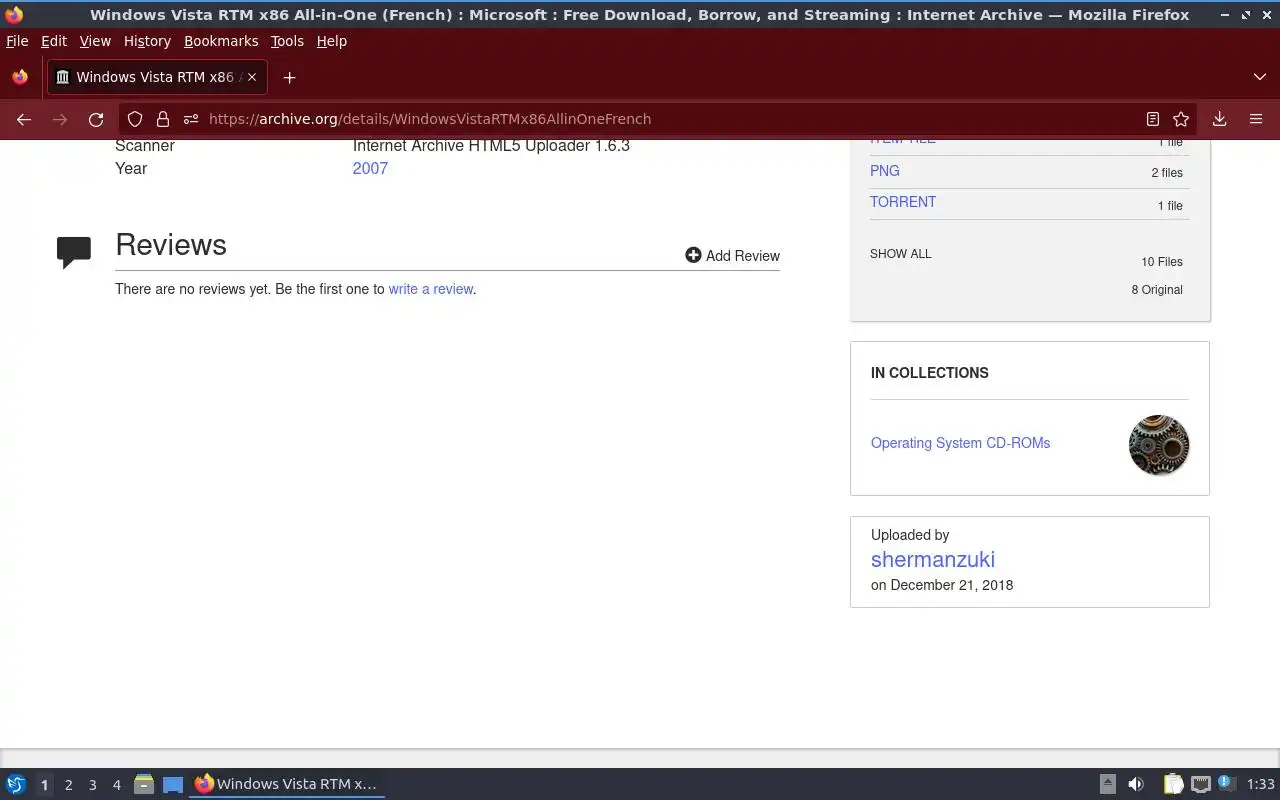Select the Firefox window button in taskbar
The height and width of the screenshot is (800, 1280).
287,784
